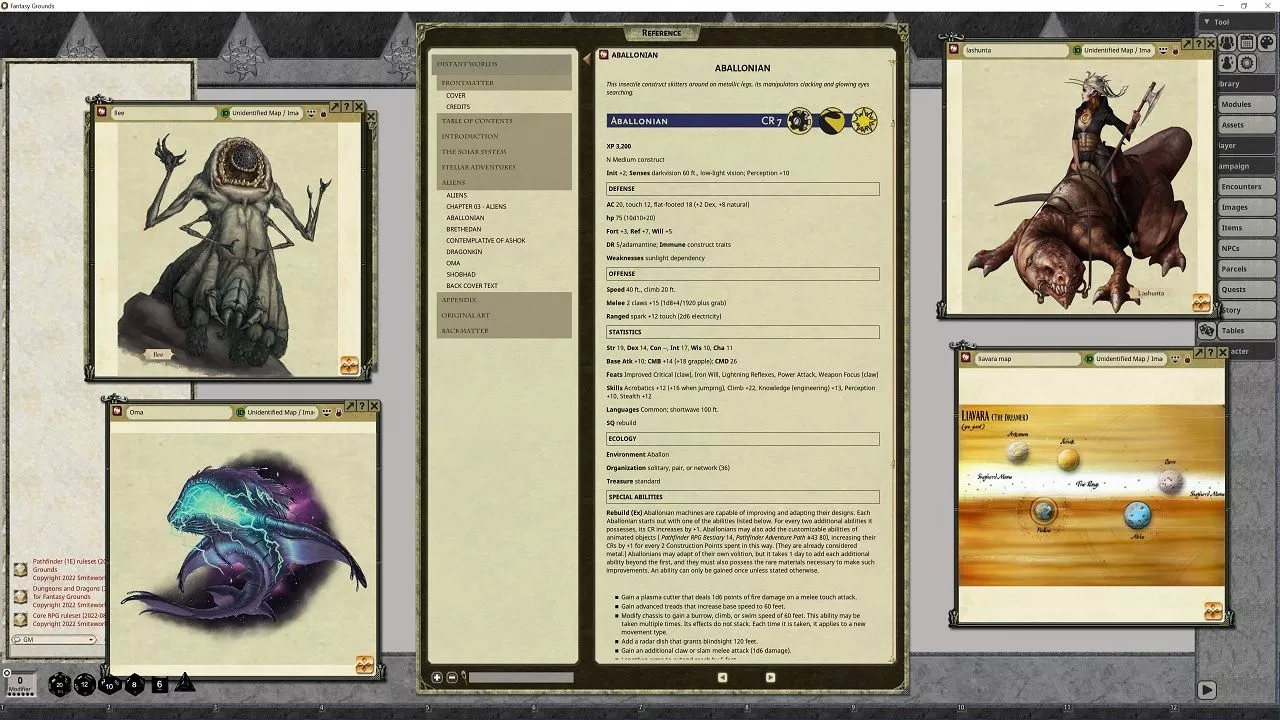Click the link icon in liavara map window
Screen dimensions: 1280x720
pos(966,358)
